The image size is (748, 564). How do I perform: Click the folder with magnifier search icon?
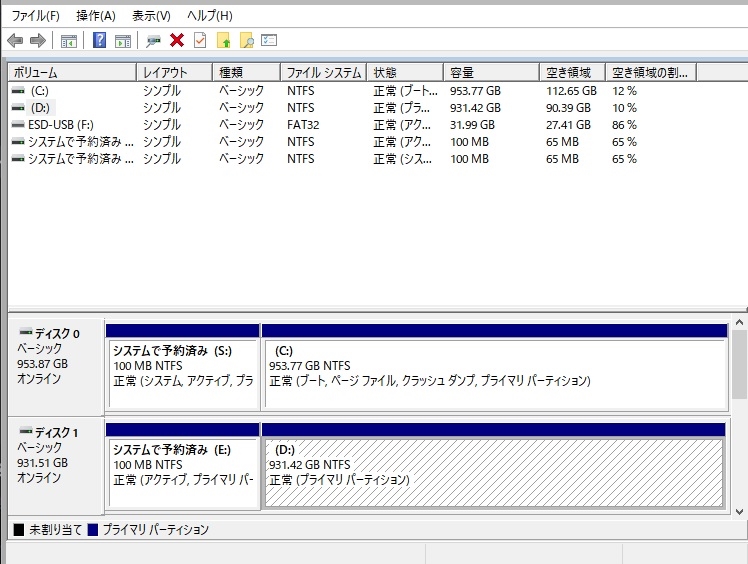247,41
